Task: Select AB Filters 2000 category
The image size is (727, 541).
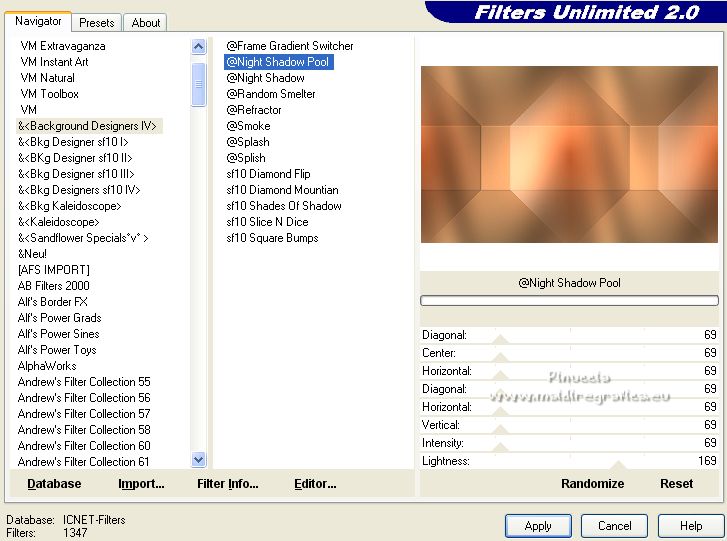Action: click(x=53, y=286)
